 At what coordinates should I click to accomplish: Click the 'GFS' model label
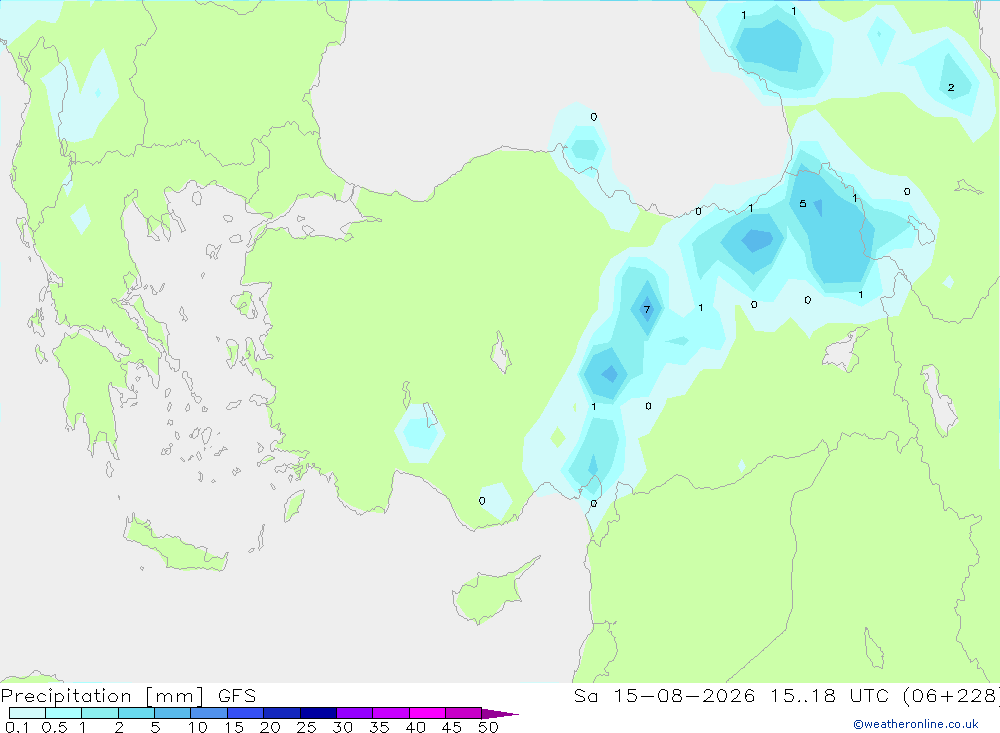tap(237, 696)
